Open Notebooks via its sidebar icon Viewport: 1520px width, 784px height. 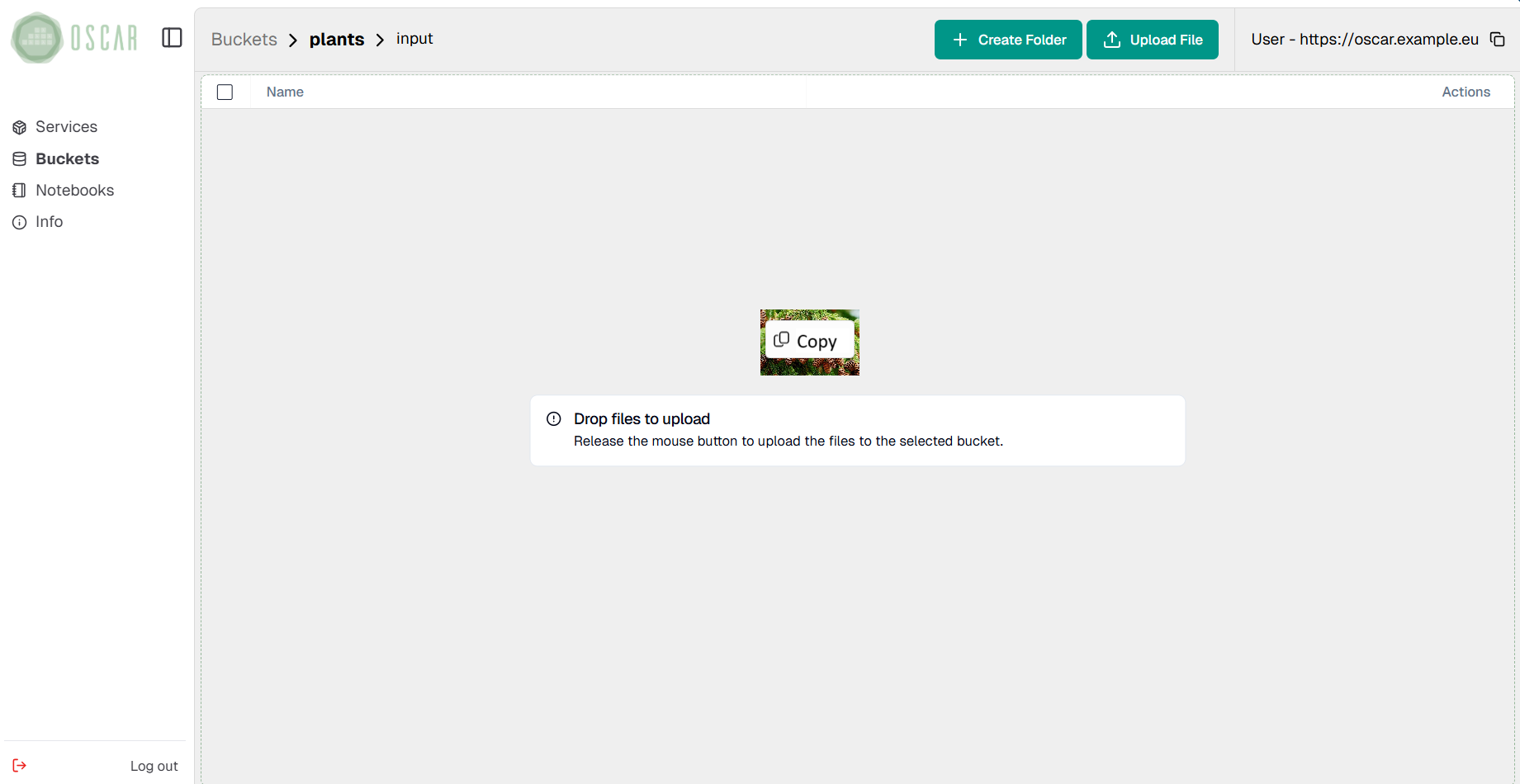tap(18, 190)
